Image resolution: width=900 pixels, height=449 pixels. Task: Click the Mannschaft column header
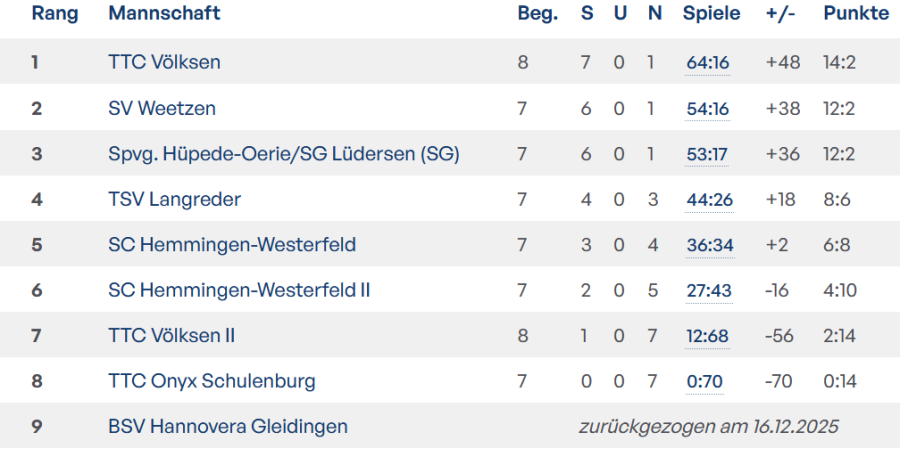pyautogui.click(x=164, y=14)
